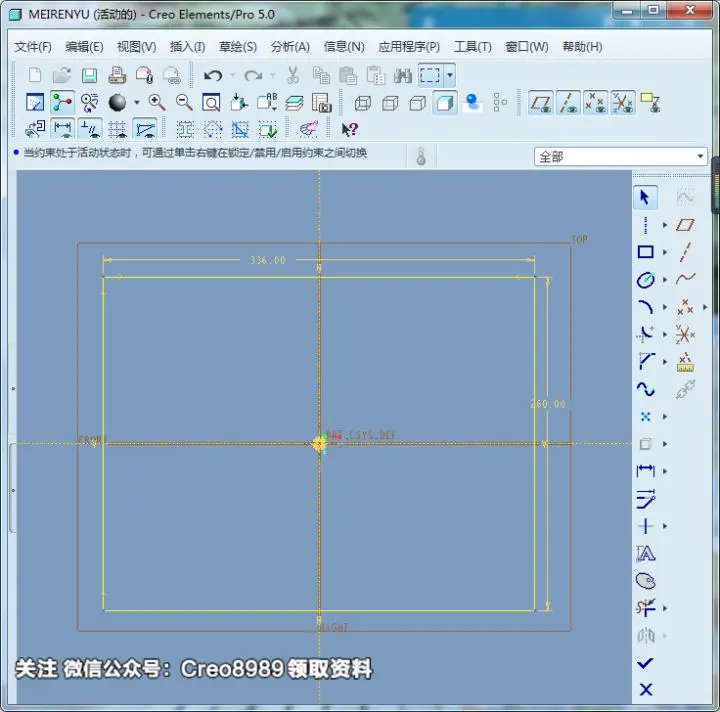Click the 336.00 width dimension
Image resolution: width=720 pixels, height=712 pixels.
point(268,260)
